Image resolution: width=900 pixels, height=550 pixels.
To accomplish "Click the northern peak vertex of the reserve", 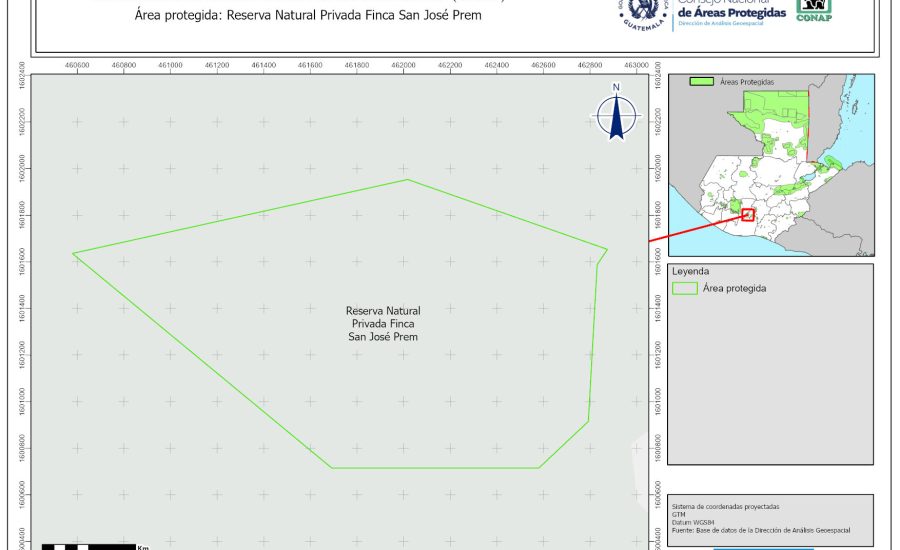I will tap(407, 180).
